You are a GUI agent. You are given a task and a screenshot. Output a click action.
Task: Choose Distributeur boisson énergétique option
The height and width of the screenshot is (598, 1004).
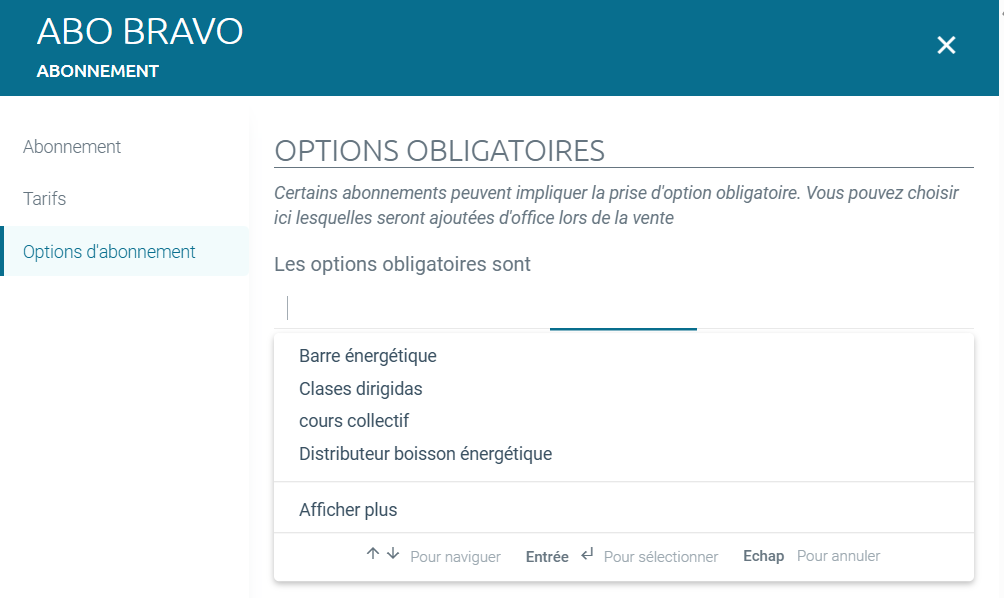(x=425, y=454)
